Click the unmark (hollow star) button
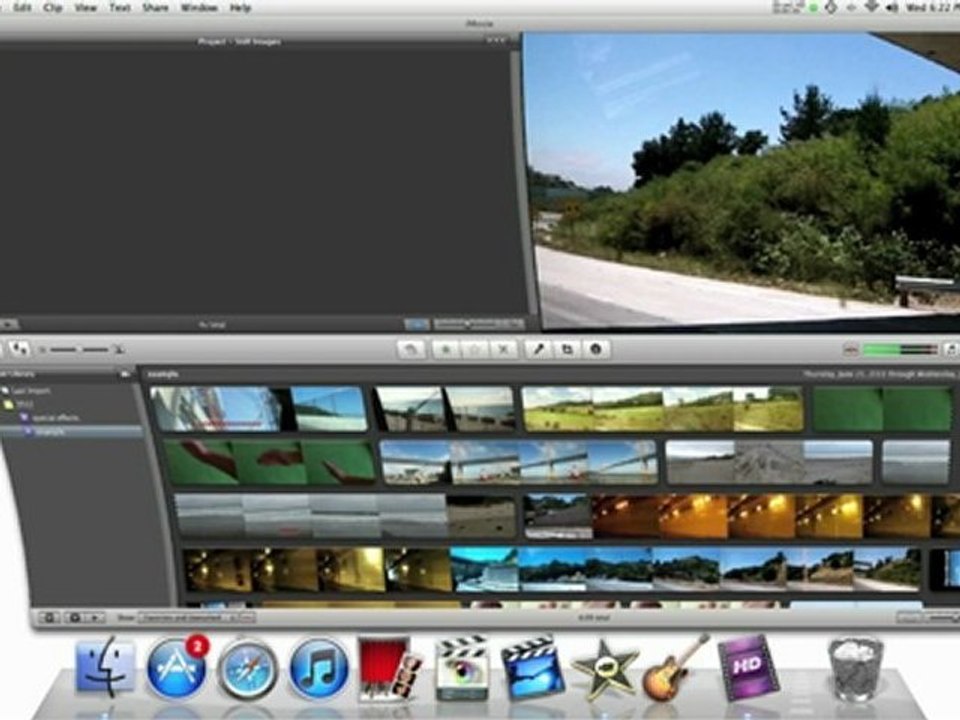Screen dimensions: 960x720 pyautogui.click(x=474, y=350)
